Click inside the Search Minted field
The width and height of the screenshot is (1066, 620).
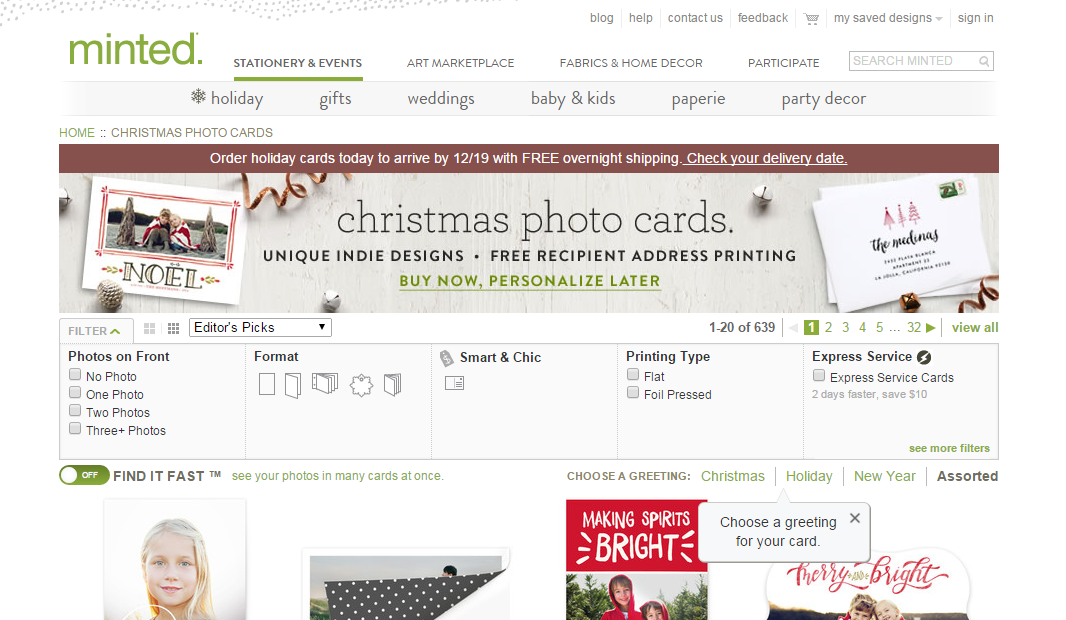(912, 61)
